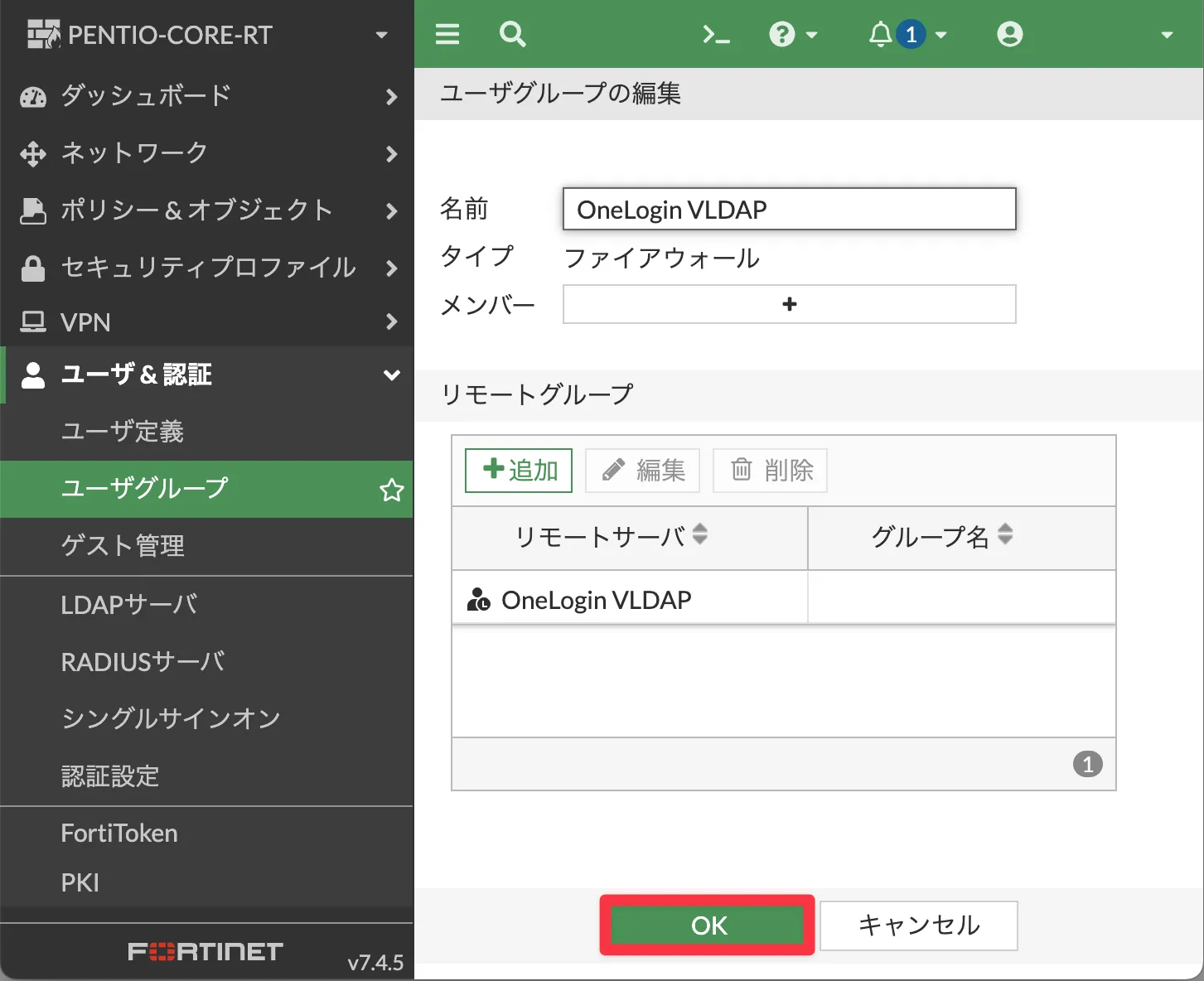Go to FortiToken menu item
Image resolution: width=1204 pixels, height=981 pixels.
click(x=119, y=833)
